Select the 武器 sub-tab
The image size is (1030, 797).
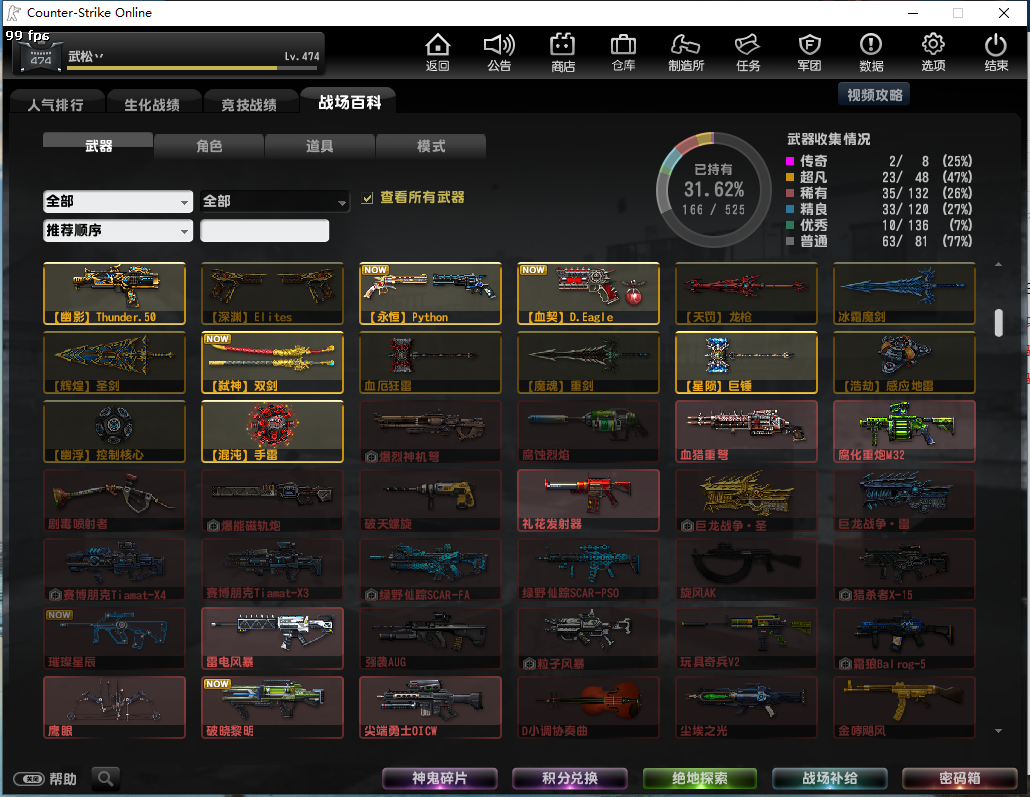[99, 145]
